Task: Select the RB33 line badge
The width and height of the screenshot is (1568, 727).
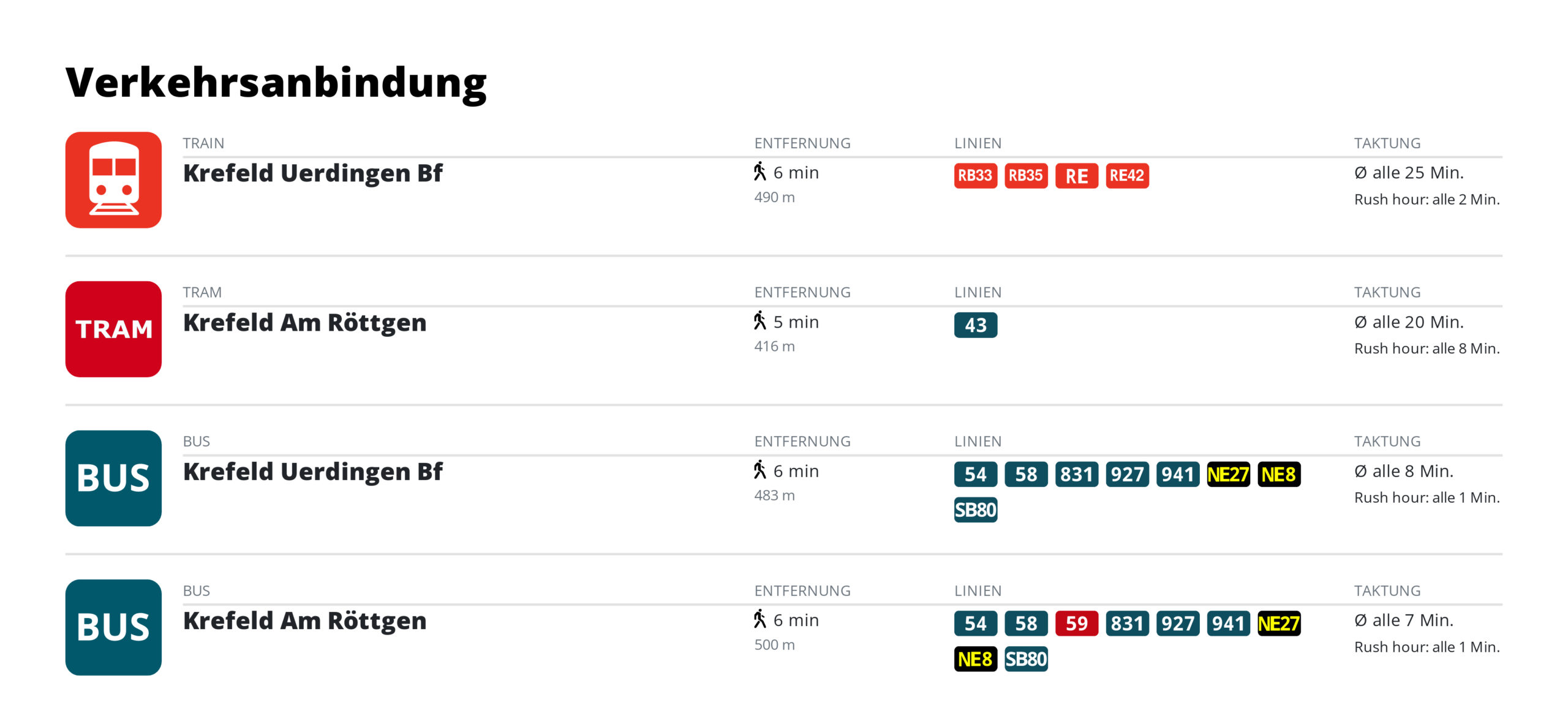Action: click(x=975, y=176)
